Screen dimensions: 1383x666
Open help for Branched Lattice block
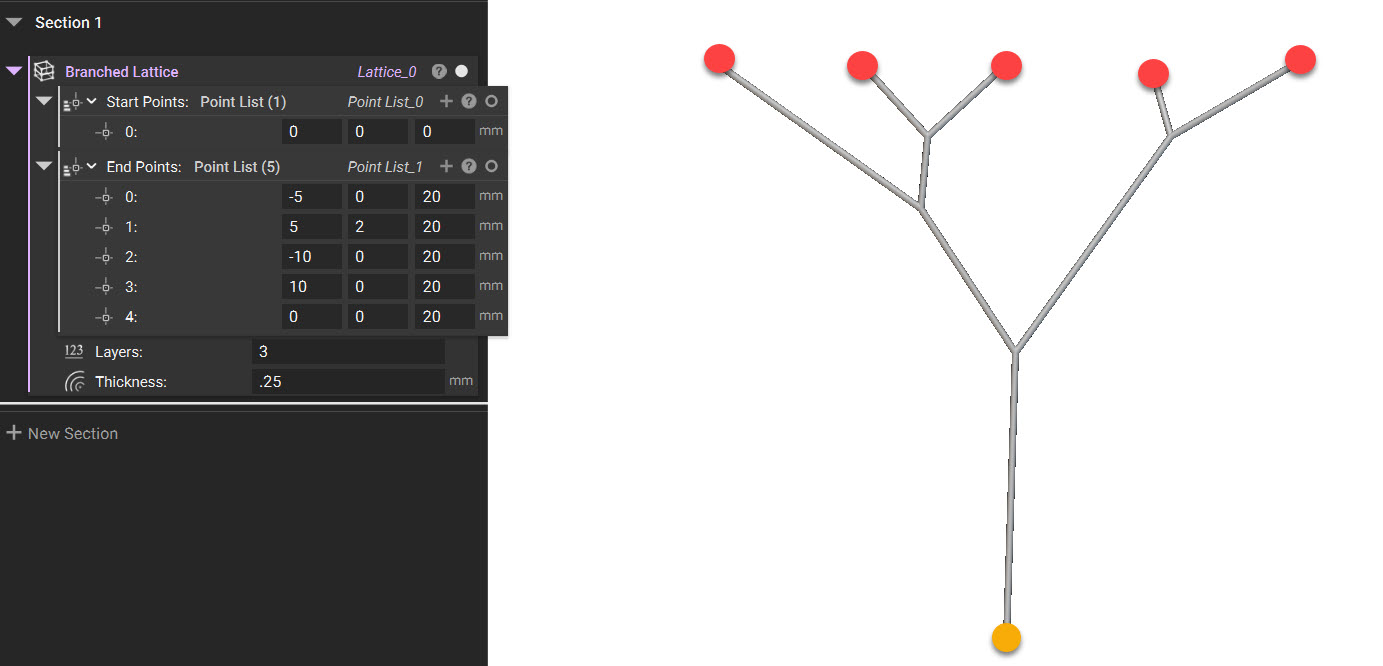[439, 71]
